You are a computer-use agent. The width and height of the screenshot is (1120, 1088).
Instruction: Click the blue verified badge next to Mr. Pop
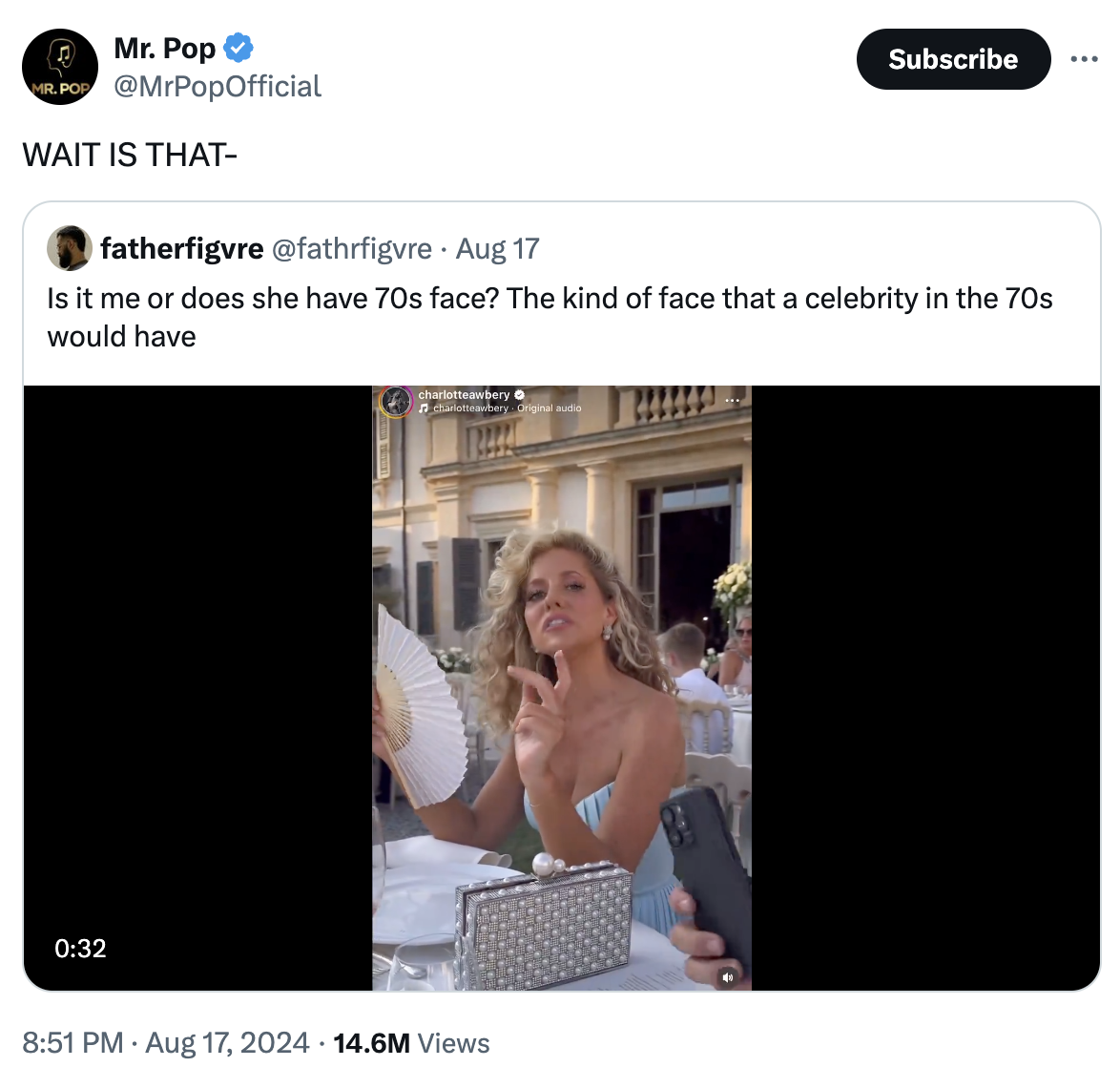237,47
